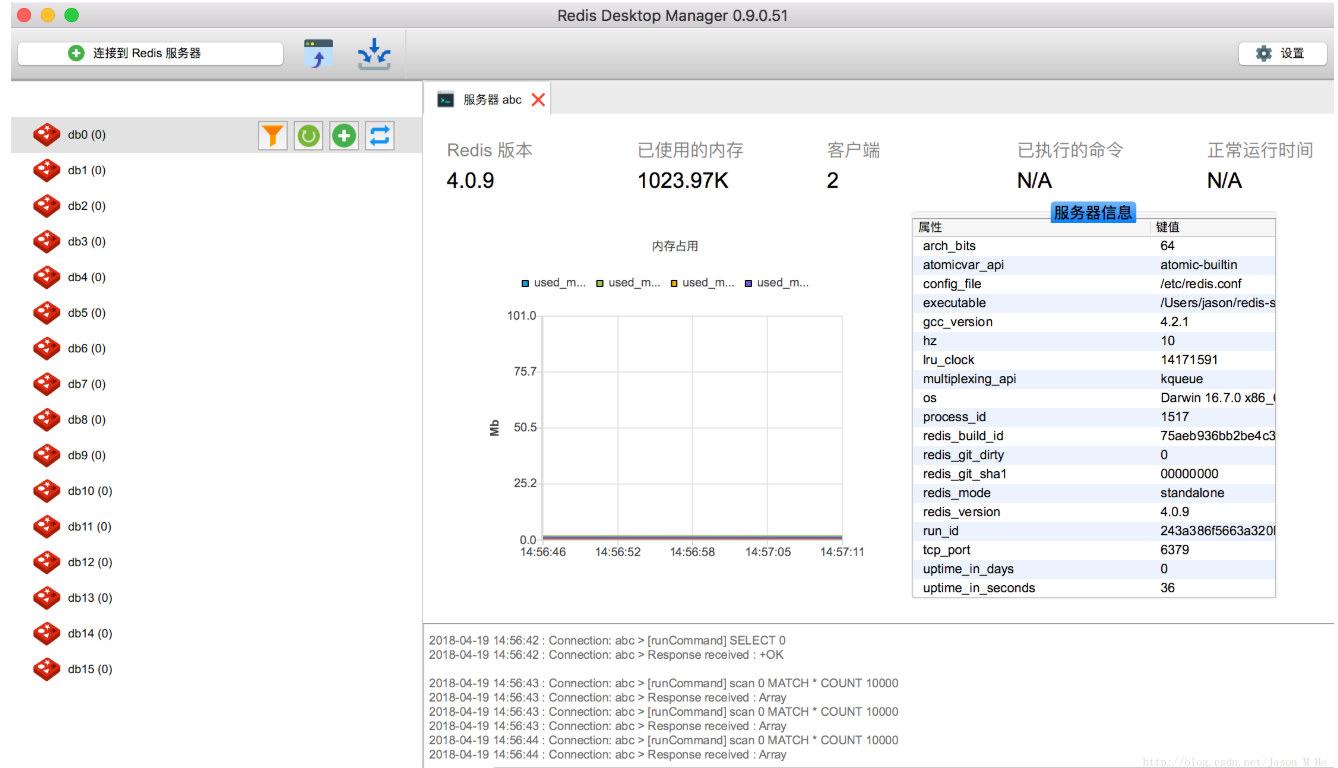Click the blue legend swatch in chart

click(525, 283)
